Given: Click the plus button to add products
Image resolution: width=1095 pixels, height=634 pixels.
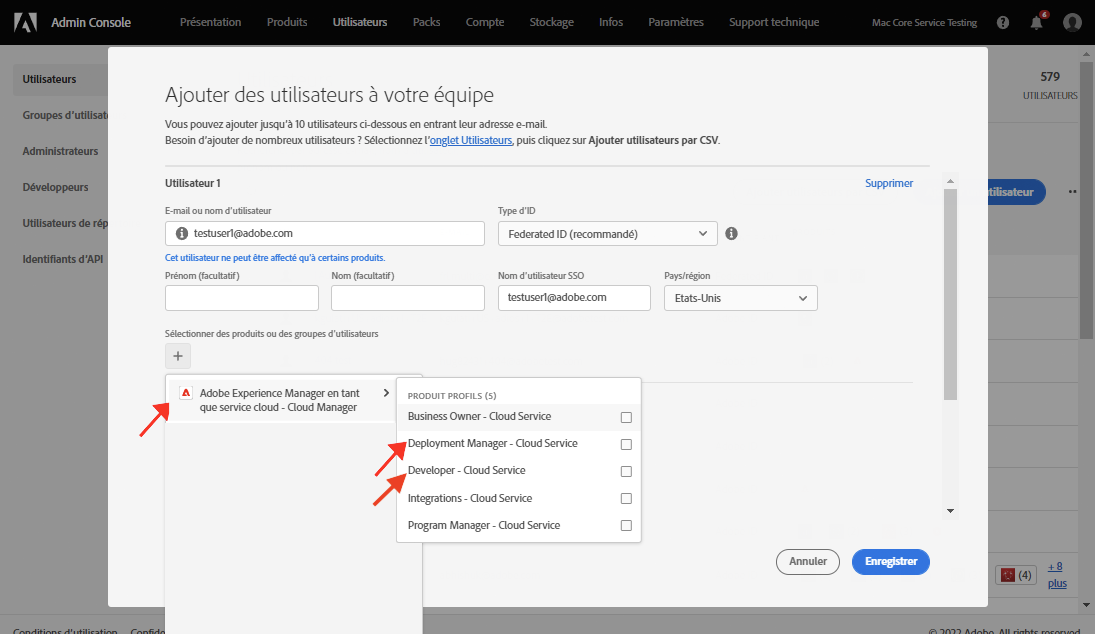Looking at the screenshot, I should 177,356.
